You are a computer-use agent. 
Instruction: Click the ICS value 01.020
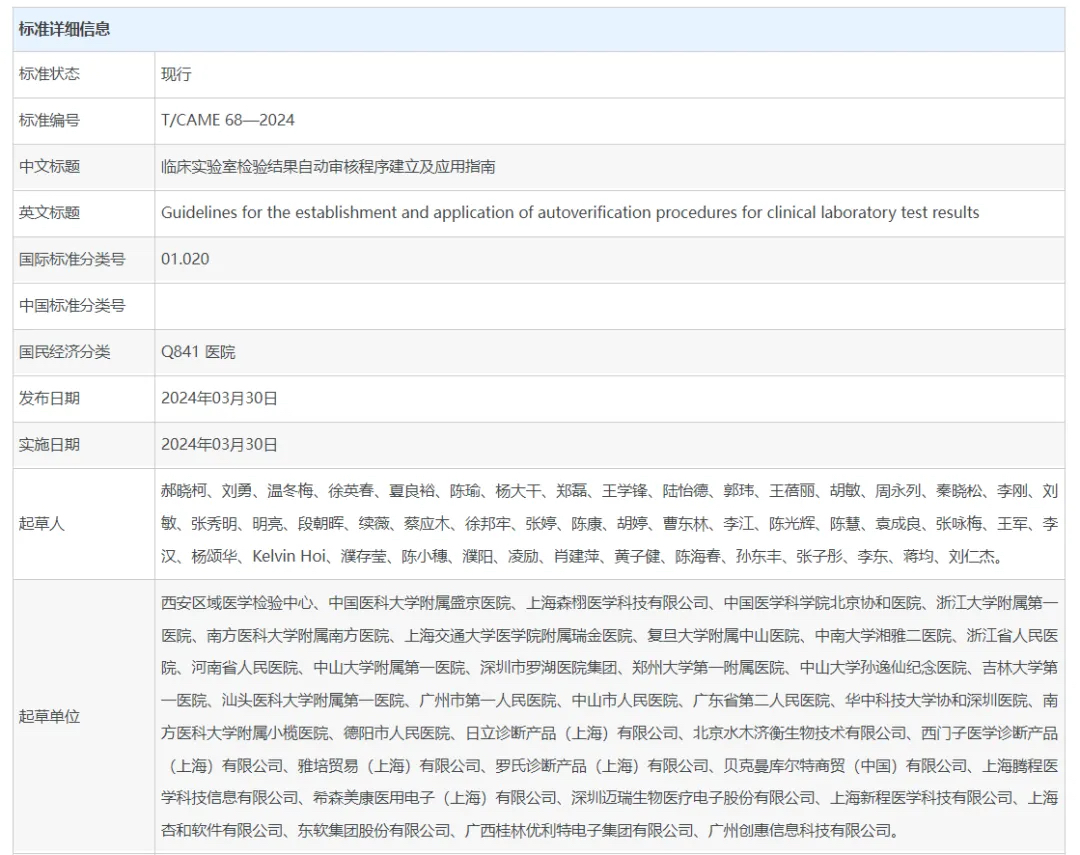[185, 259]
